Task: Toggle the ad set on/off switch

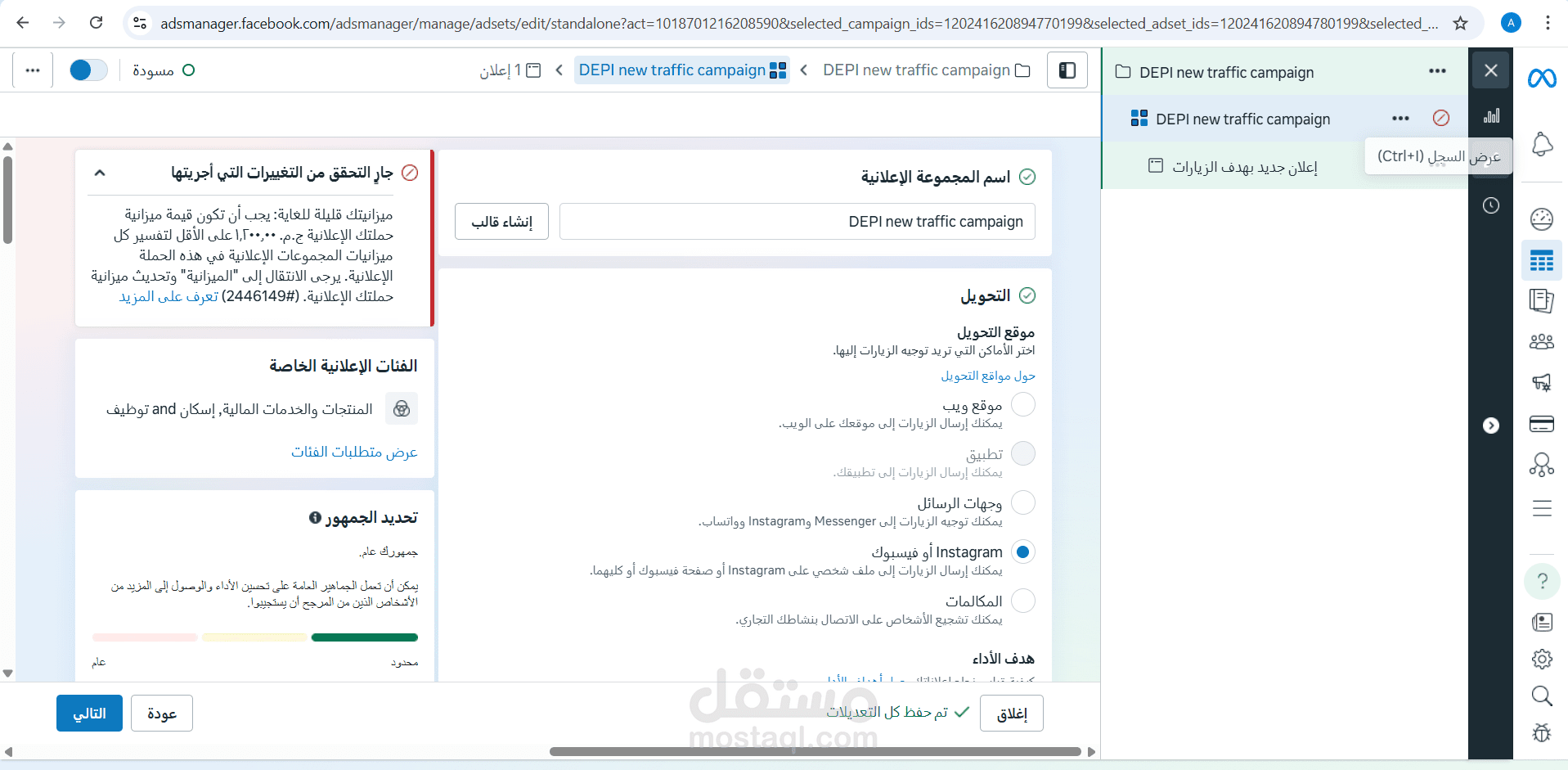Action: (x=88, y=70)
